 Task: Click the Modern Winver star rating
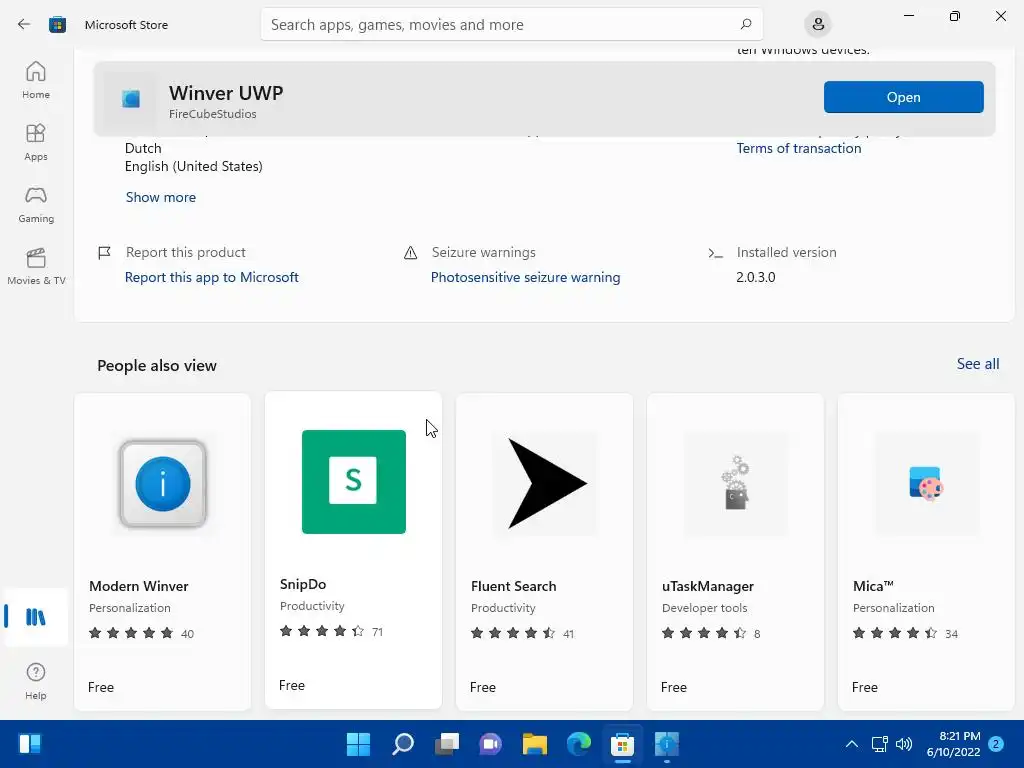(x=131, y=633)
